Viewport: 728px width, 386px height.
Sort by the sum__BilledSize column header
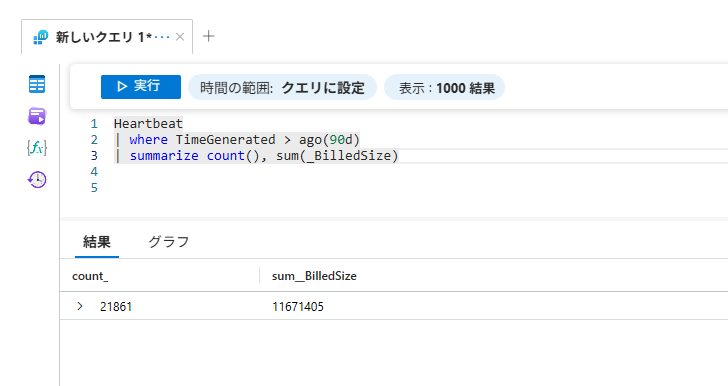tap(314, 276)
